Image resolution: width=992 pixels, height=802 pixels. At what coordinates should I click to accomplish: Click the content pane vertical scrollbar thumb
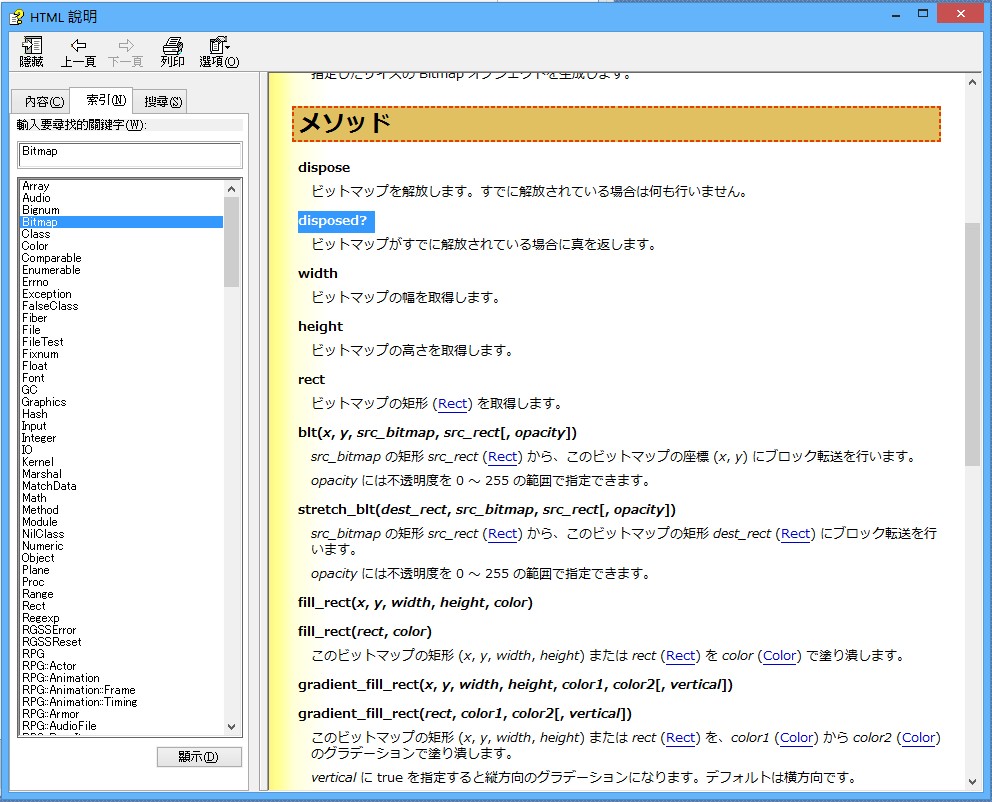972,344
